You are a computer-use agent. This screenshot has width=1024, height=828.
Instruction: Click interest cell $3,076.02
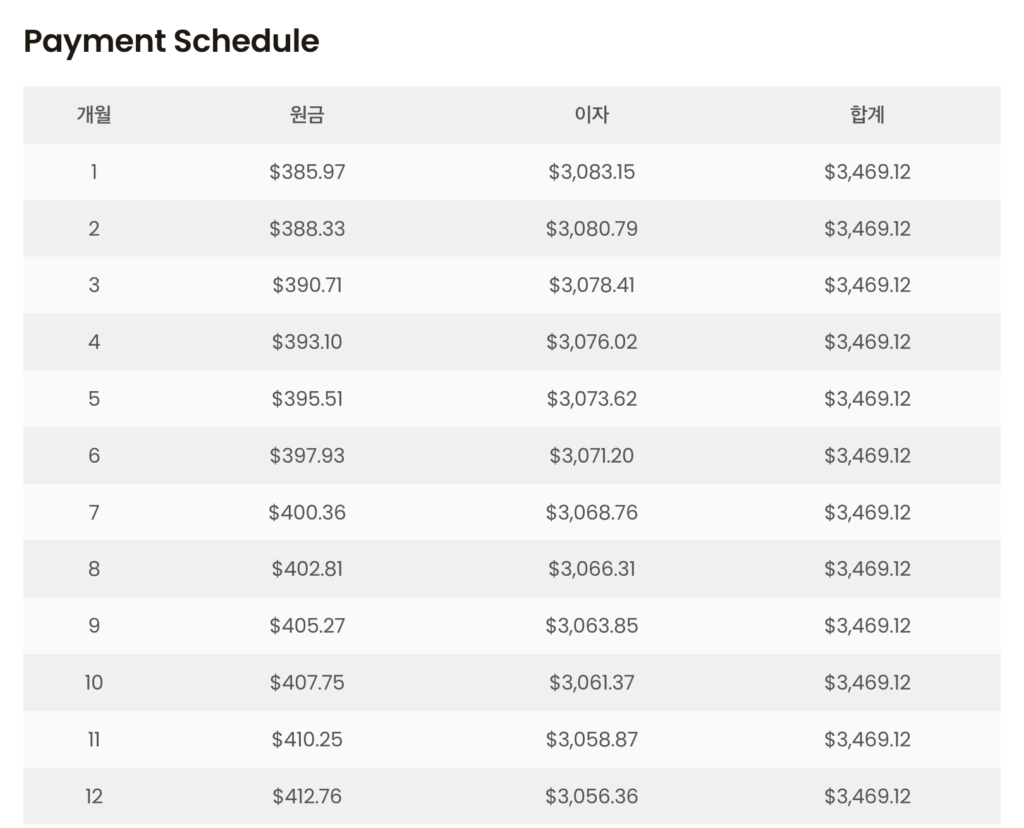coord(592,342)
